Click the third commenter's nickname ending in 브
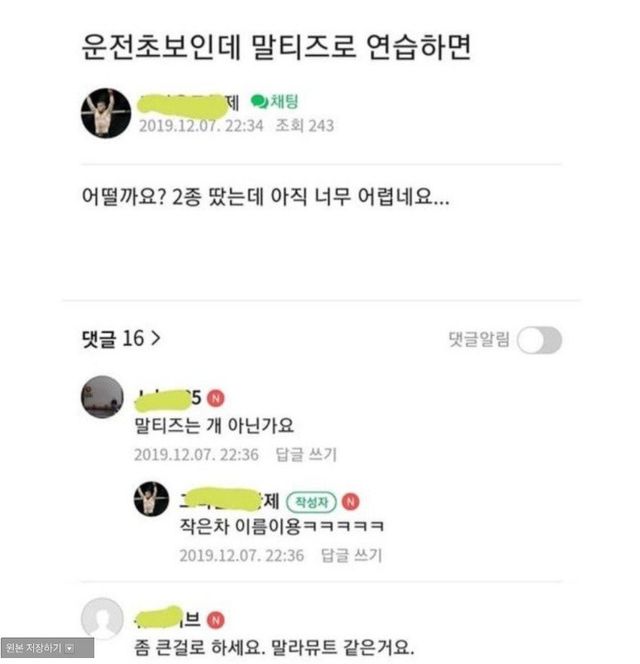Viewport: 640px width, 664px height. click(167, 619)
